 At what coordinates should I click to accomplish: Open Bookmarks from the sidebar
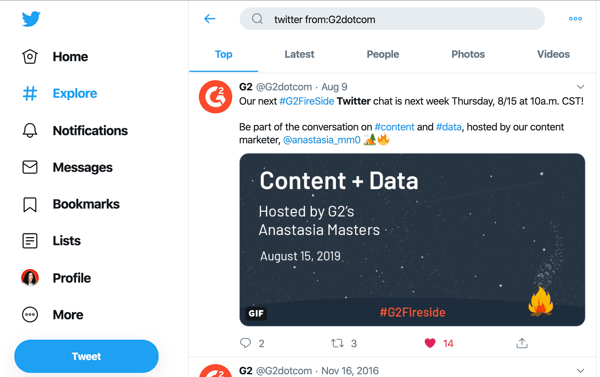(71, 204)
